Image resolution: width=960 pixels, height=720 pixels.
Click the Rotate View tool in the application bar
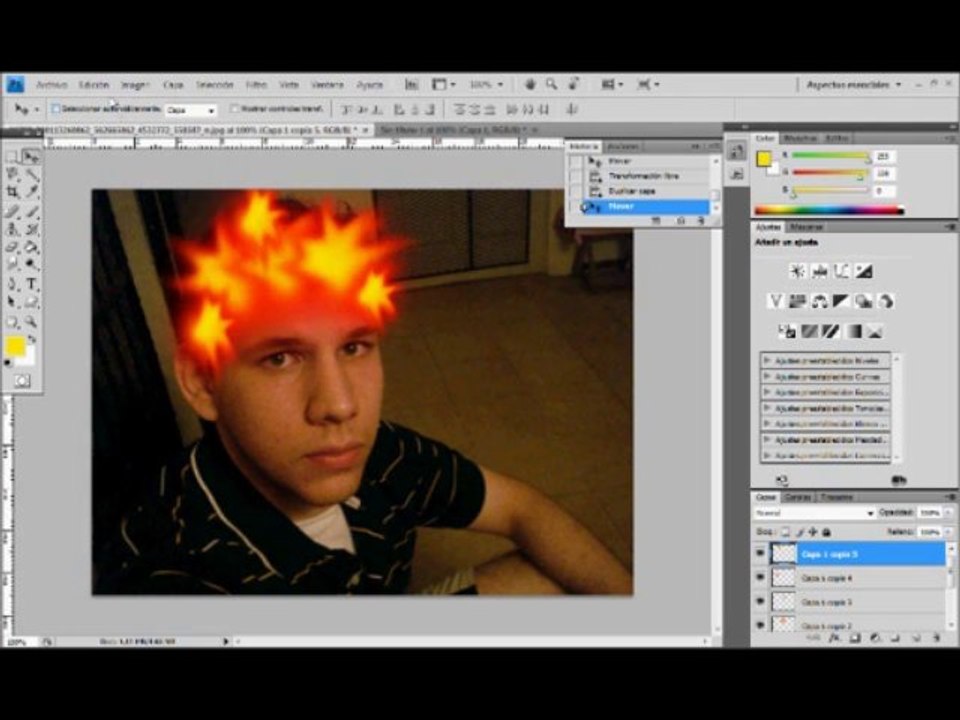(x=574, y=84)
